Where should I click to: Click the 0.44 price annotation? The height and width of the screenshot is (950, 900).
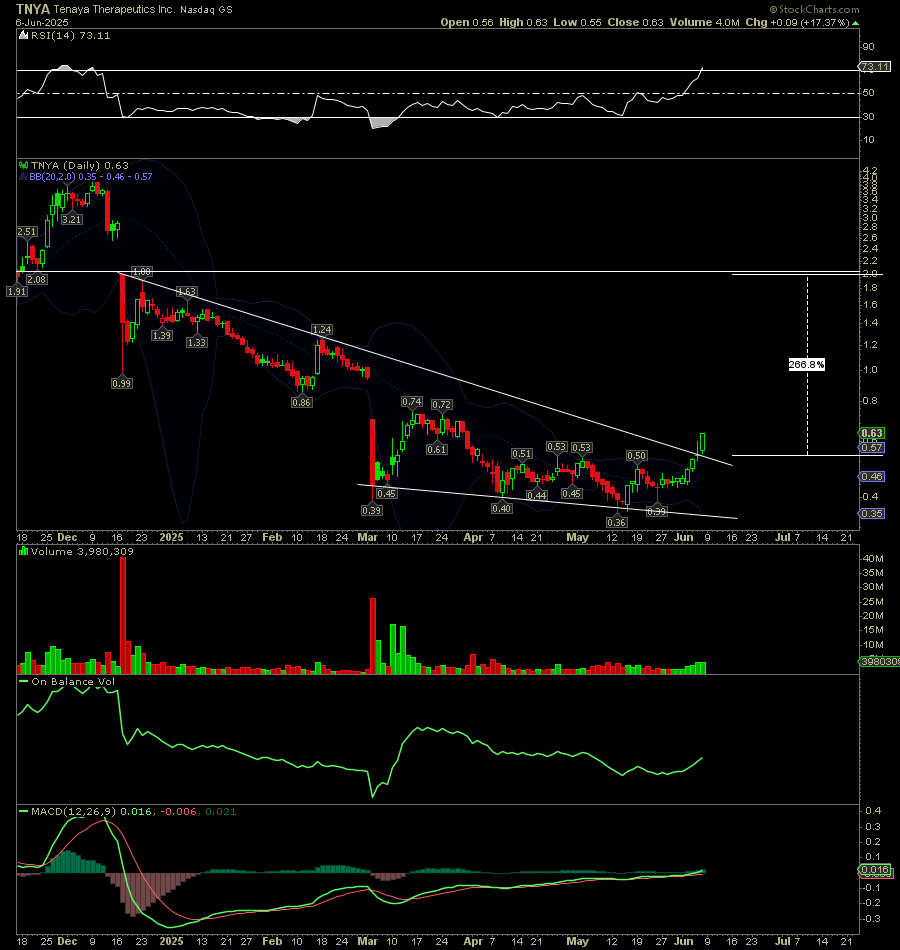tap(537, 495)
